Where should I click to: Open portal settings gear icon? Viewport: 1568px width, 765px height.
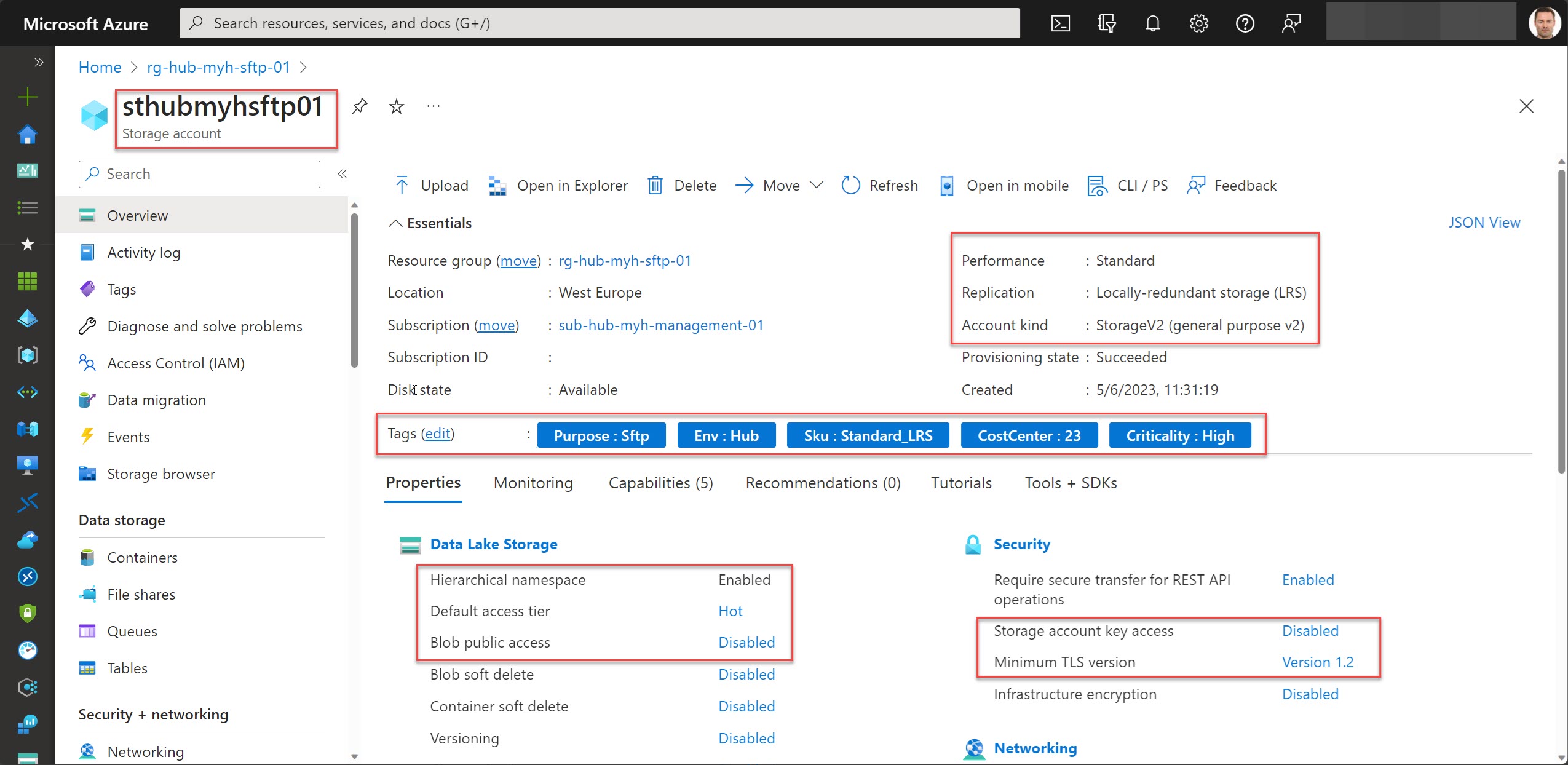pos(1199,23)
